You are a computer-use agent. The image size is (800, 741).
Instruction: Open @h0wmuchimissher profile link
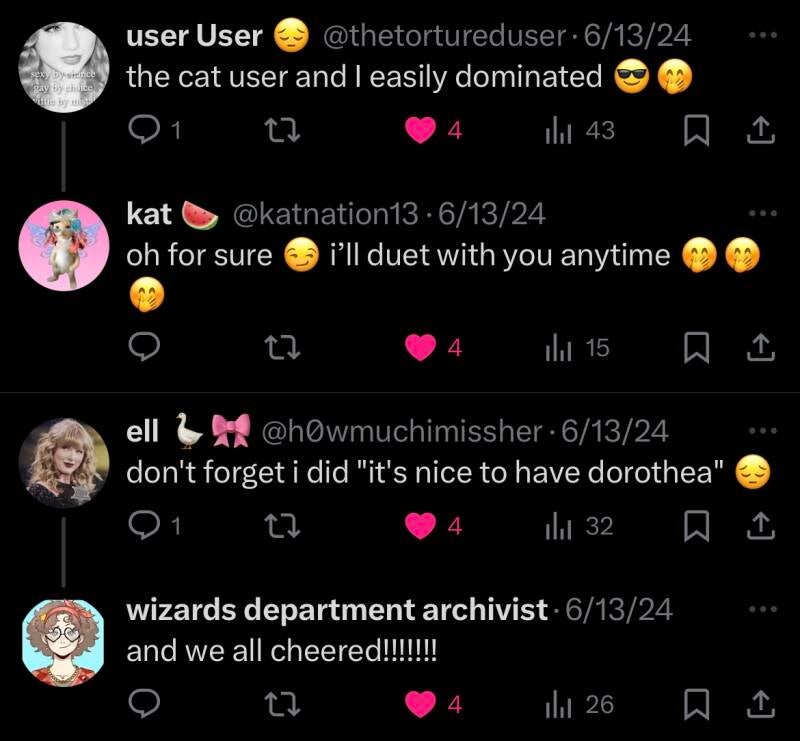402,431
